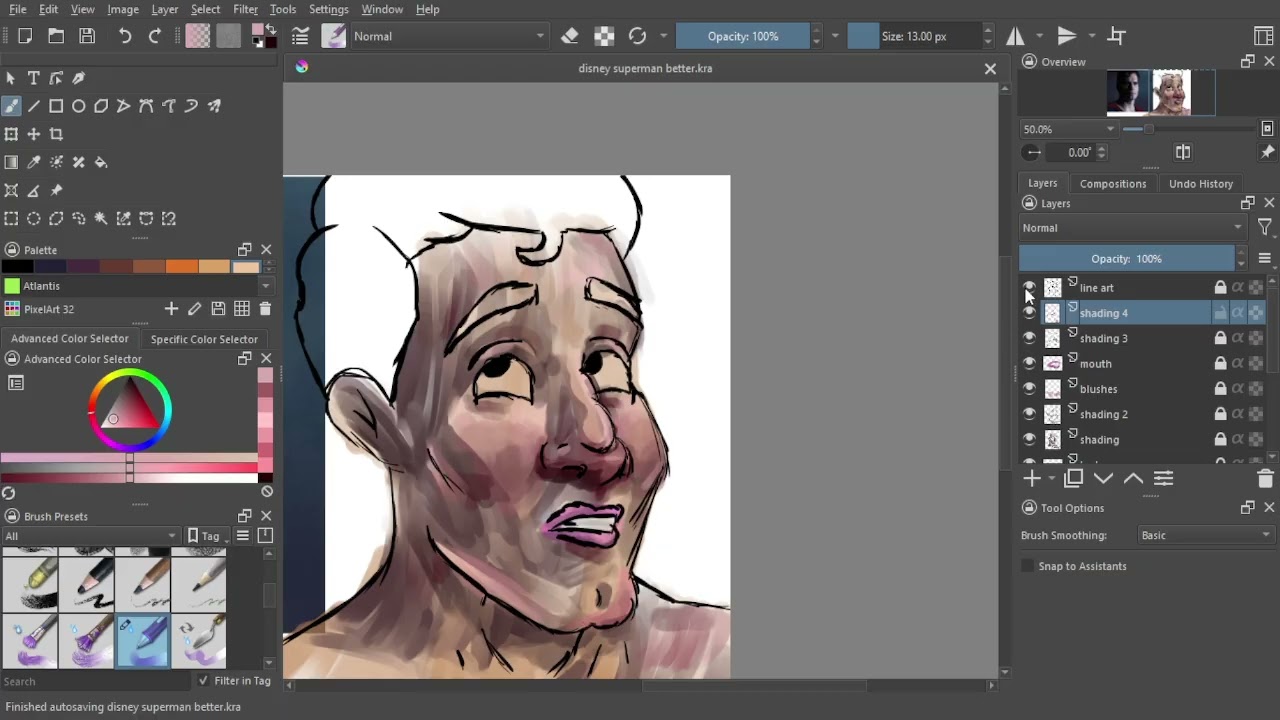Viewport: 1280px width, 720px height.
Task: Enable Snap to Assistants checkbox
Action: pyautogui.click(x=1028, y=566)
